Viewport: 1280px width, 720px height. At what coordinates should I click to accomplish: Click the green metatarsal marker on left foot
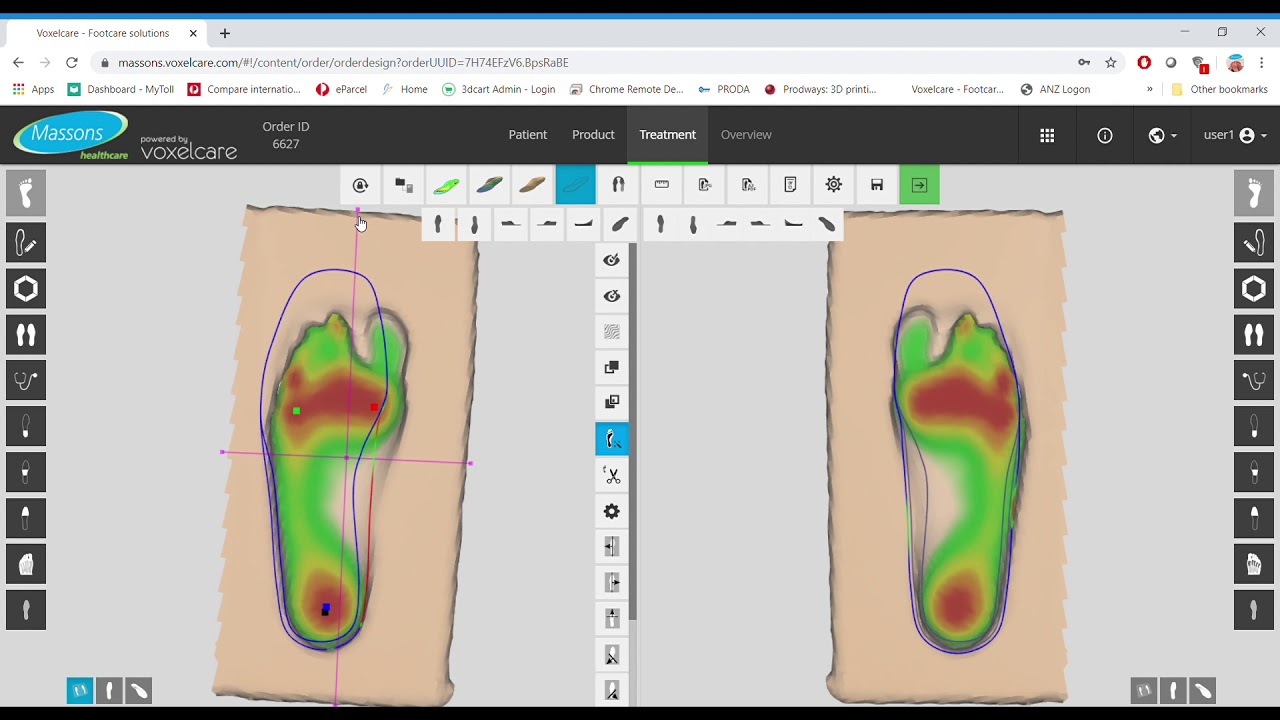[x=296, y=410]
